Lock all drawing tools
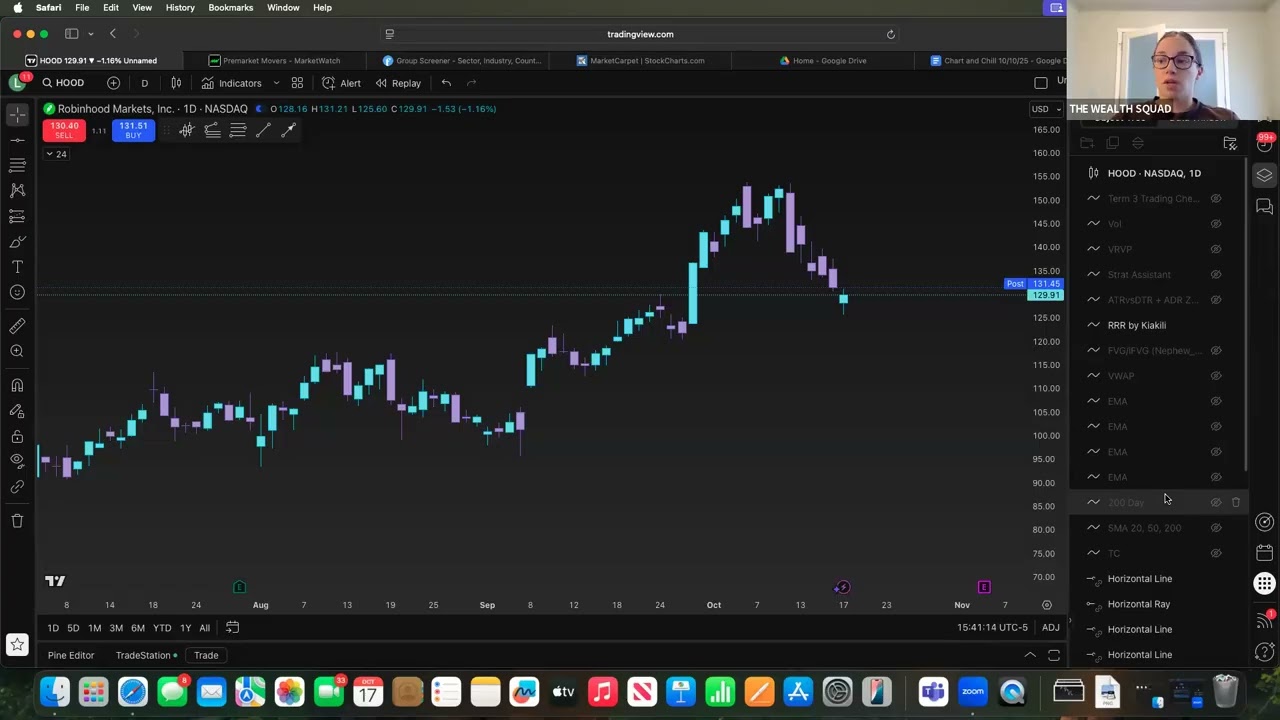1280x720 pixels. click(17, 437)
